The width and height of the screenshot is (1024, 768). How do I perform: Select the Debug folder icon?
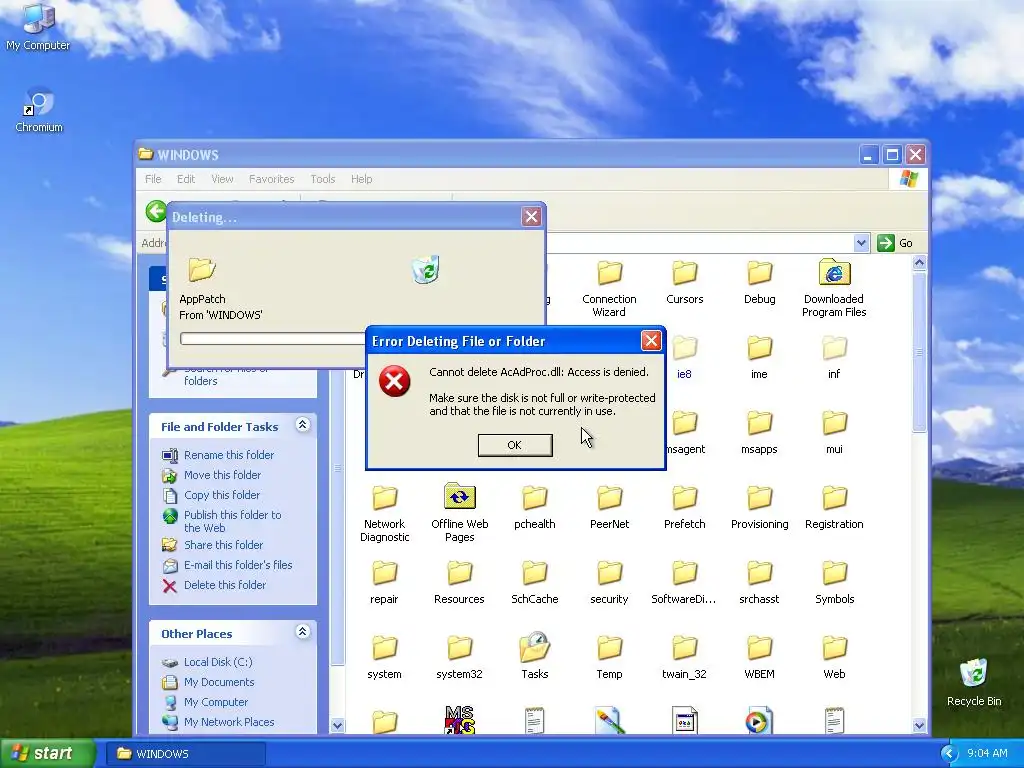coord(760,273)
